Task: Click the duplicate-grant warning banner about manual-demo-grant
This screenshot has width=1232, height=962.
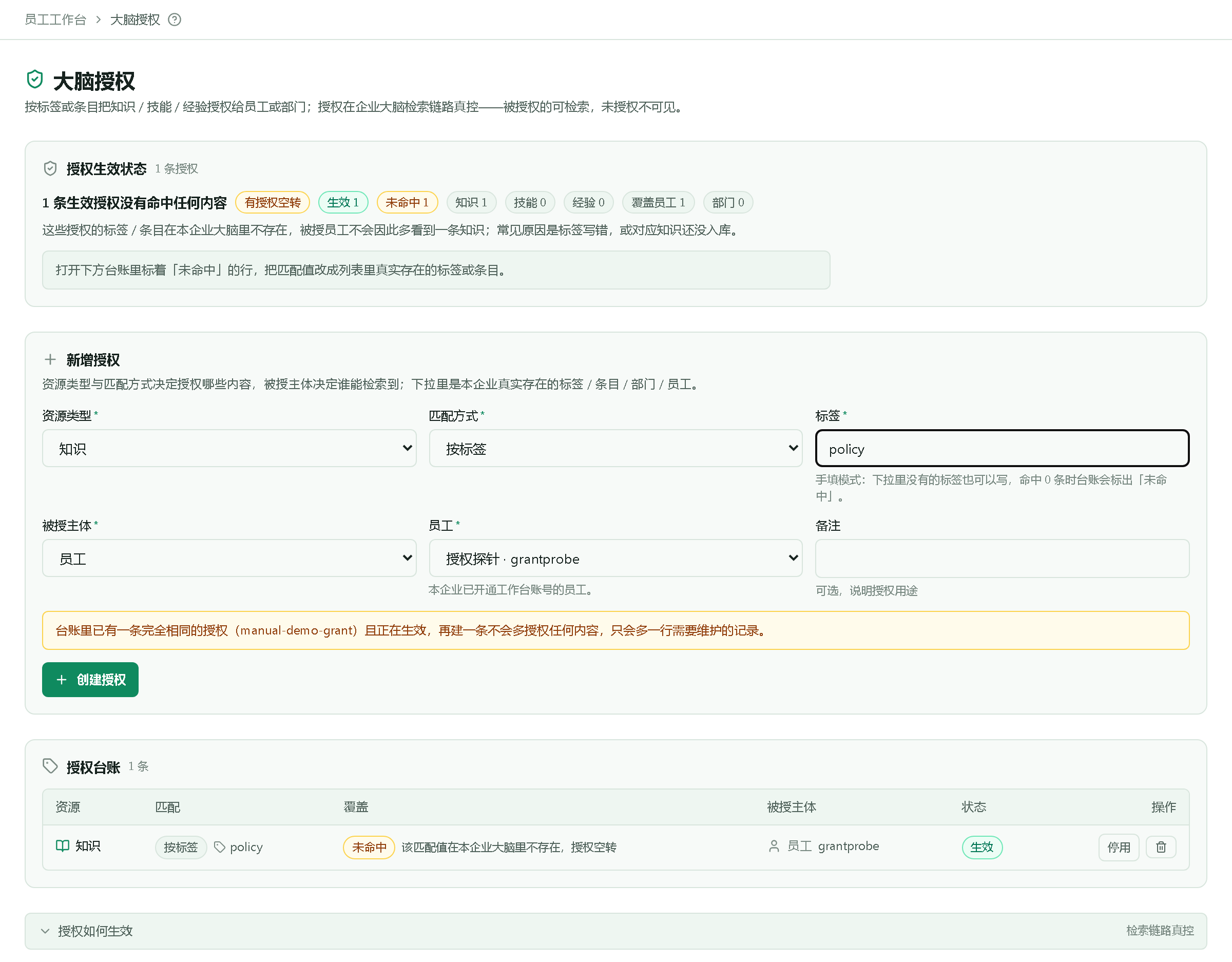Action: (615, 630)
